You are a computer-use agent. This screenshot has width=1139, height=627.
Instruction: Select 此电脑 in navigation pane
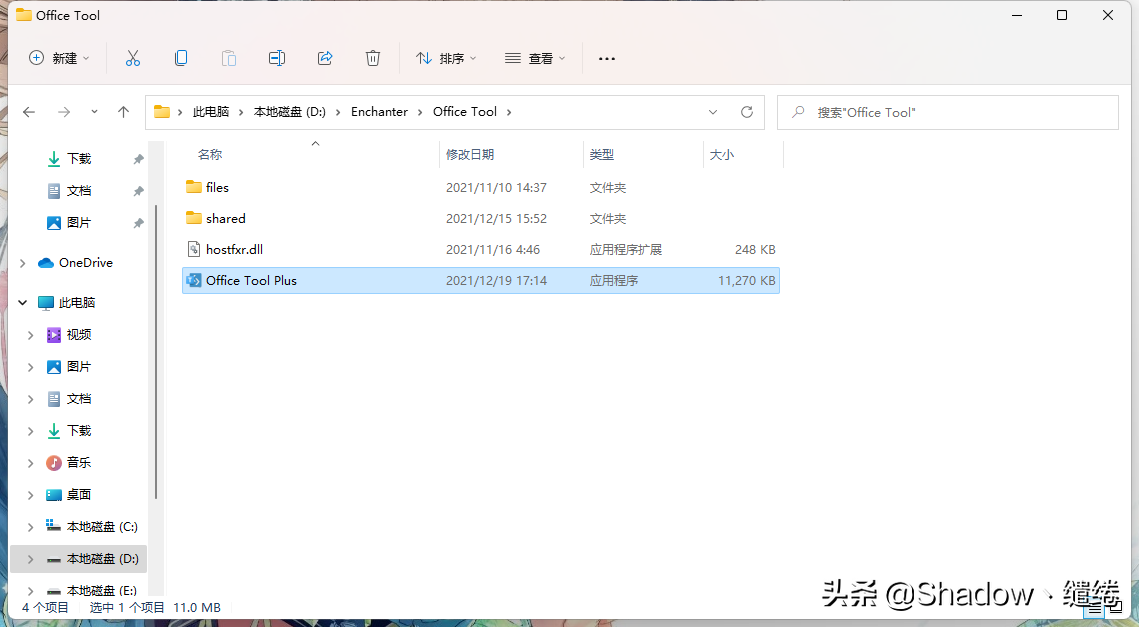click(x=77, y=302)
